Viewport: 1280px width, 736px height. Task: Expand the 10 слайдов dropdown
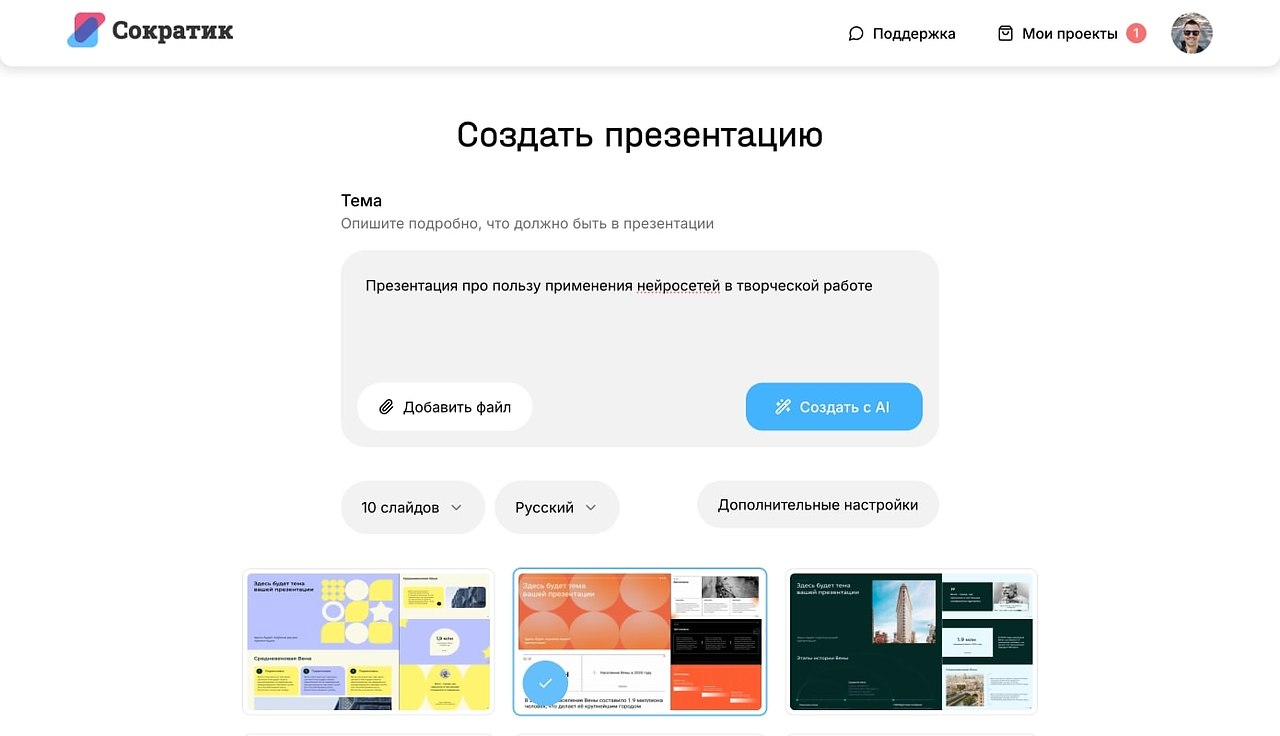pyautogui.click(x=412, y=507)
